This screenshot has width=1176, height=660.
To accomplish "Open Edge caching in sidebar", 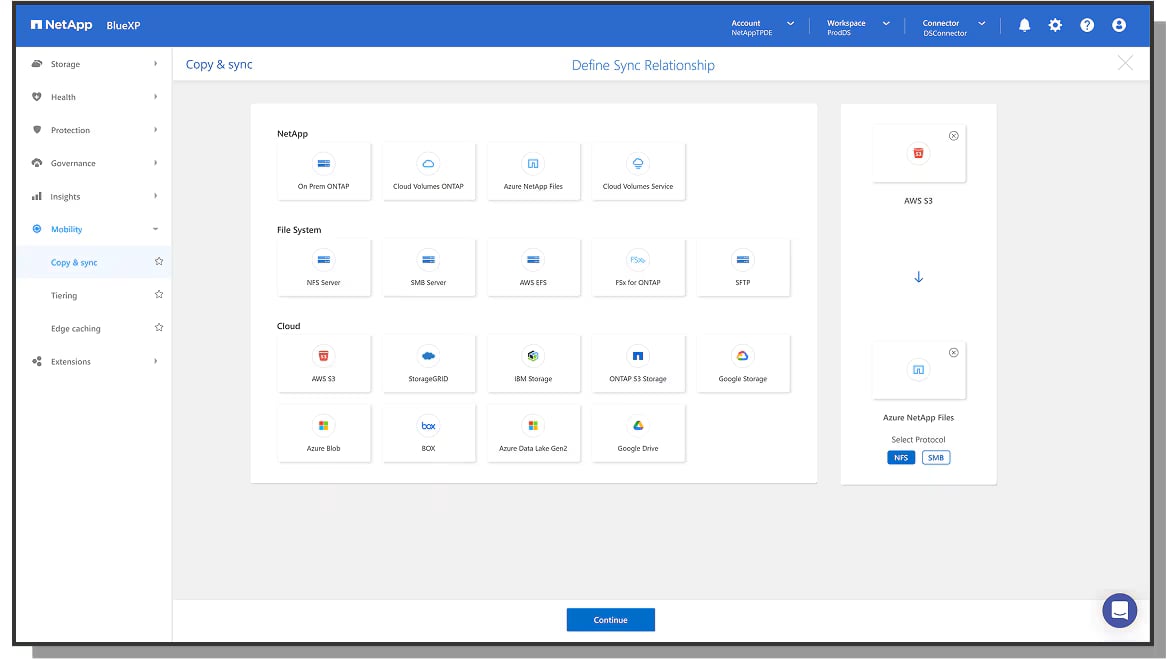I will click(x=76, y=328).
